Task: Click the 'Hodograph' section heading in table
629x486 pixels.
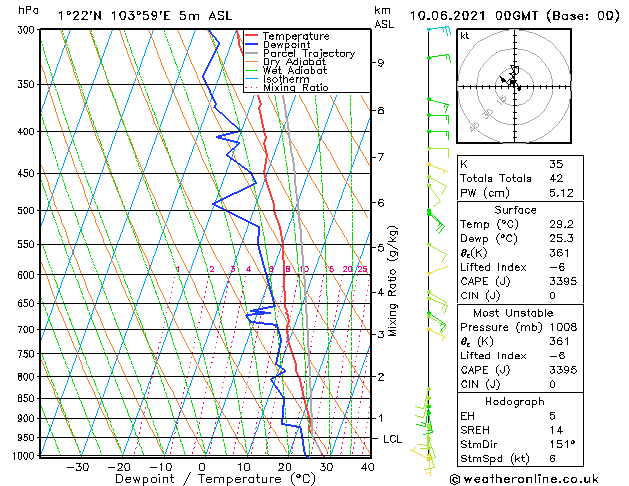Action: [515, 401]
